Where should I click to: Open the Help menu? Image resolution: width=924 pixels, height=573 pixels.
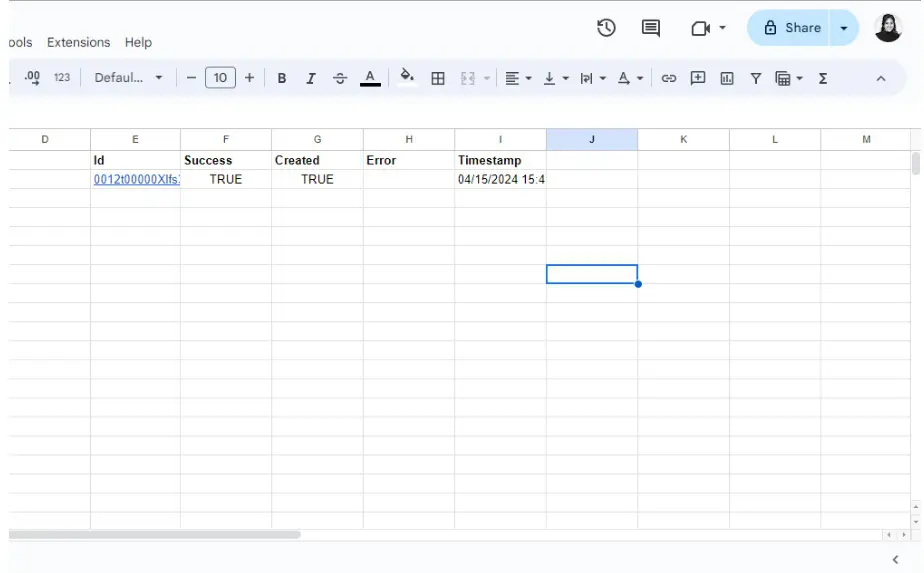click(138, 42)
